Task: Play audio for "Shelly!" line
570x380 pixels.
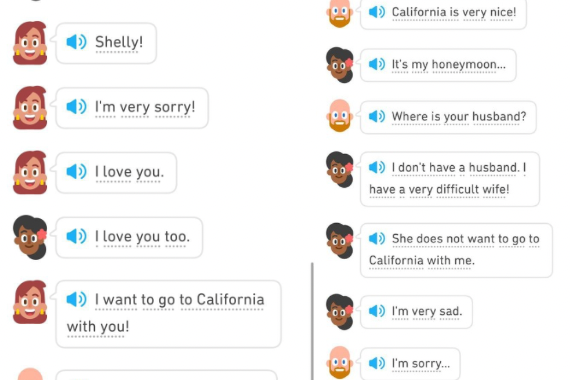Action: point(76,42)
